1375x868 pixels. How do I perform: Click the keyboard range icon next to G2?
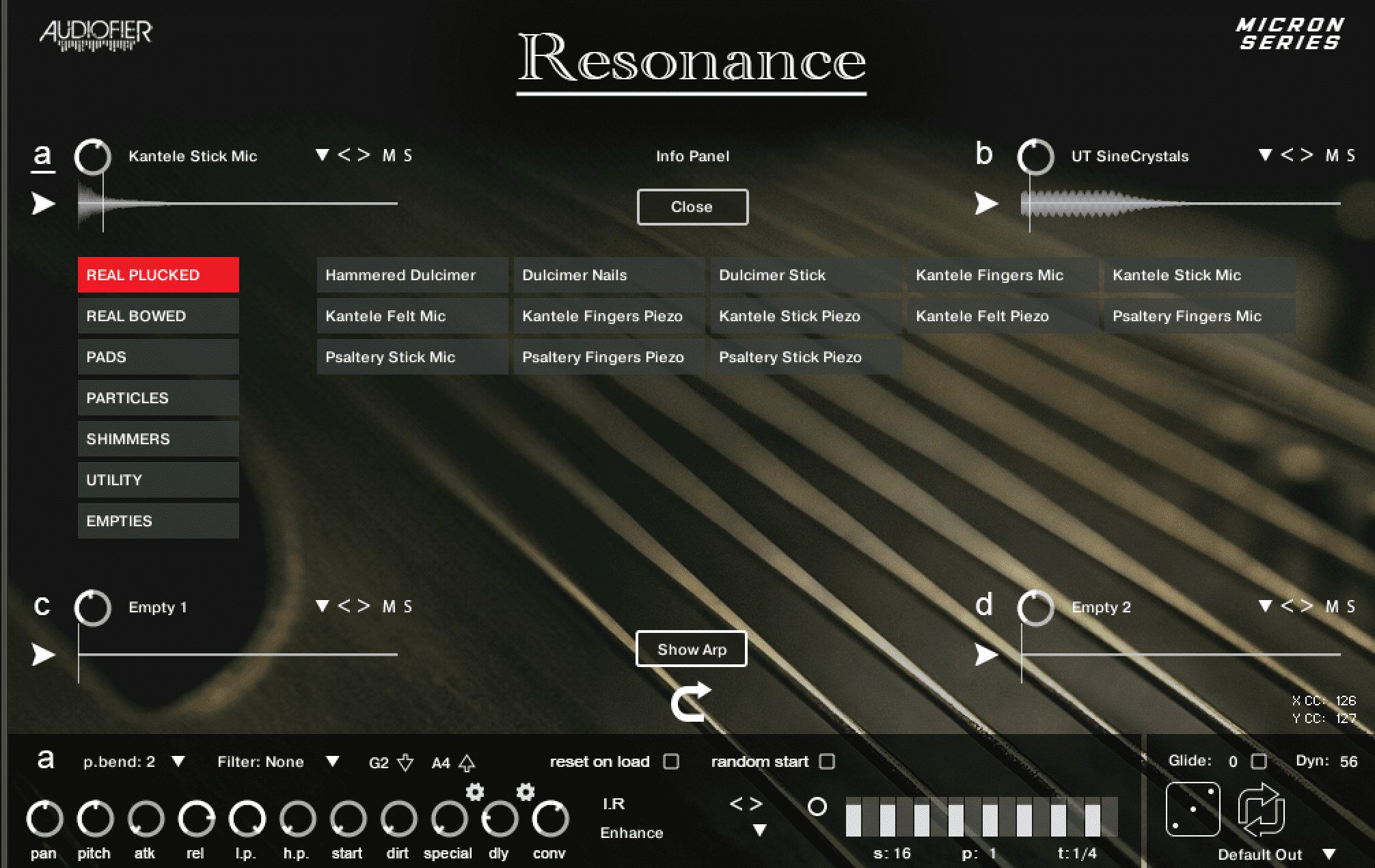pyautogui.click(x=404, y=764)
